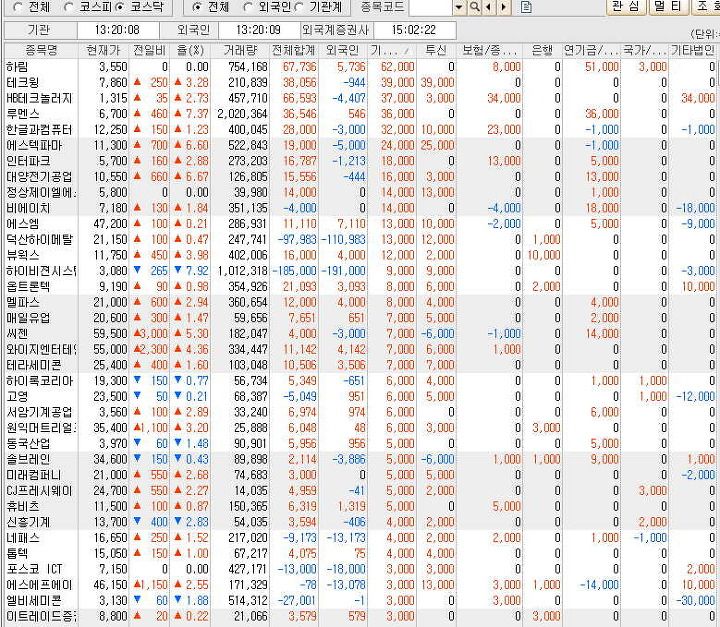The width and height of the screenshot is (720, 627).
Task: Select the 엘비세미콘 stock name
Action: pos(34,601)
